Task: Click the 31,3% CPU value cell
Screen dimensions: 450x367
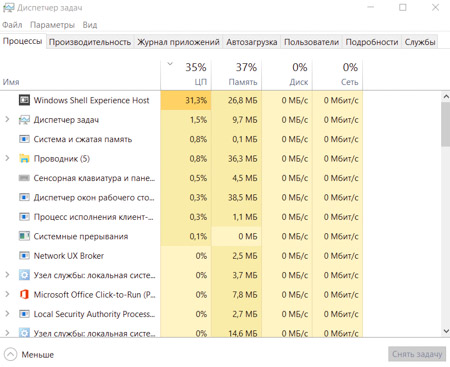Action: click(x=186, y=100)
